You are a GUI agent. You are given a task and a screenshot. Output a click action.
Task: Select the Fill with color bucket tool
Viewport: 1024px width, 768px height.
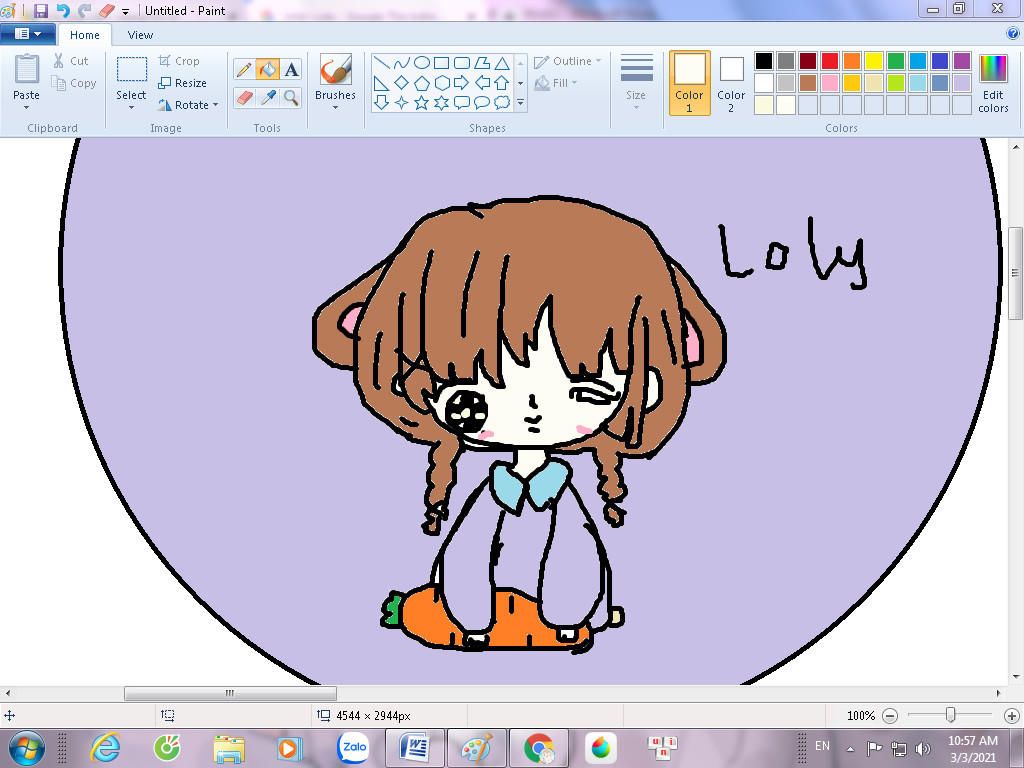click(268, 69)
